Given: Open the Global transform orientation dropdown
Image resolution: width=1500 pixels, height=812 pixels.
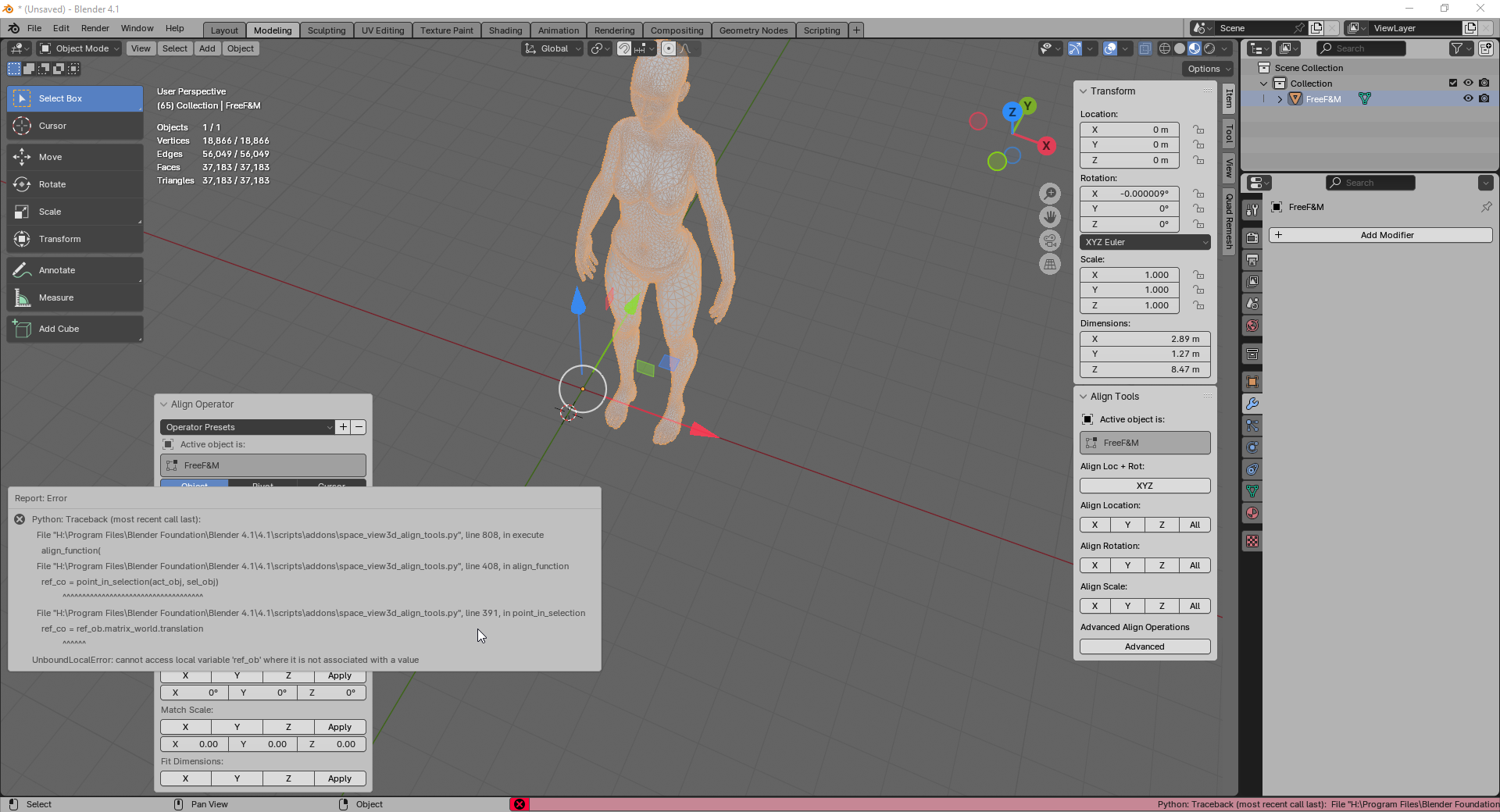Looking at the screenshot, I should click(x=552, y=48).
